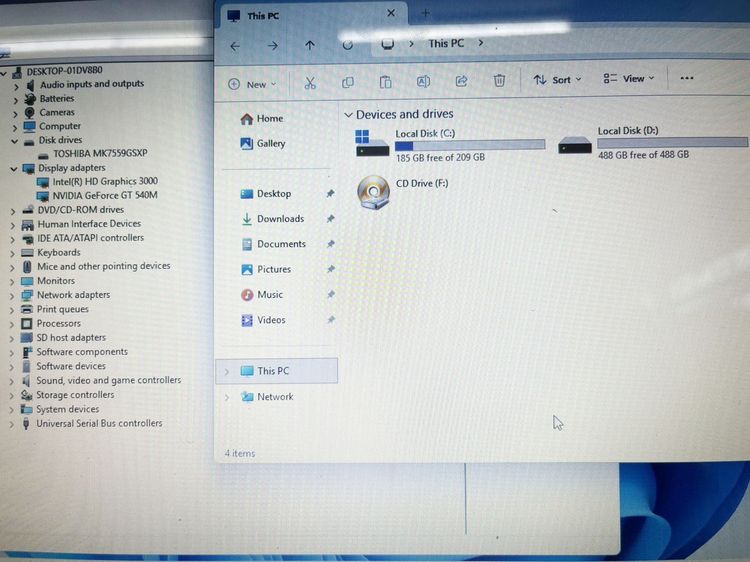
Task: Collapse Display adapters in Device Manager
Action: pos(13,169)
